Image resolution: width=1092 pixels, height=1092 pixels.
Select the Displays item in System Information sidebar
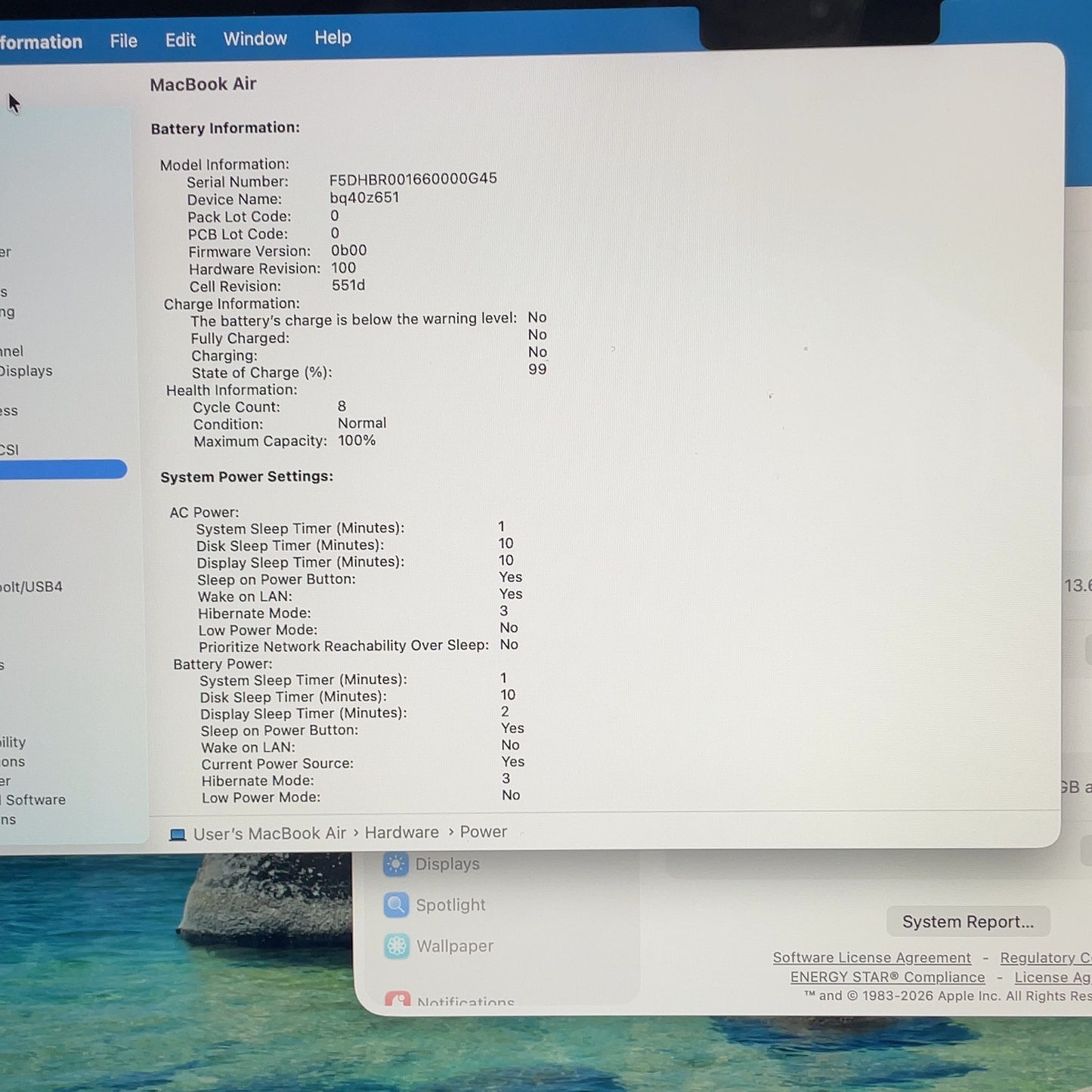26,371
